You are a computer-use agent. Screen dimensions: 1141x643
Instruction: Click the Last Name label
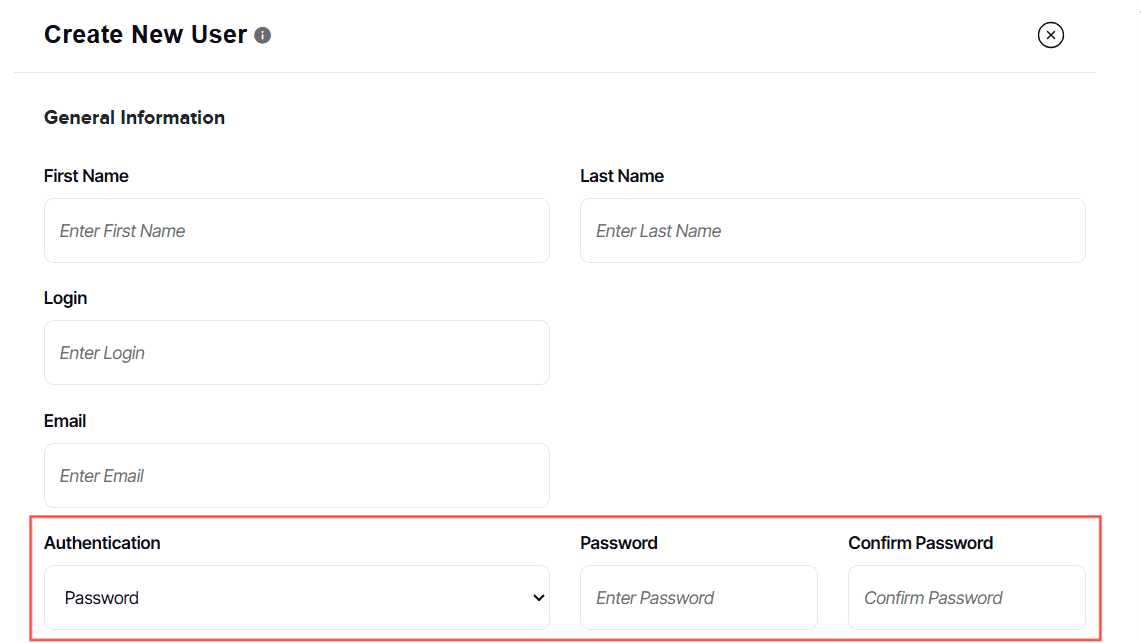[622, 176]
